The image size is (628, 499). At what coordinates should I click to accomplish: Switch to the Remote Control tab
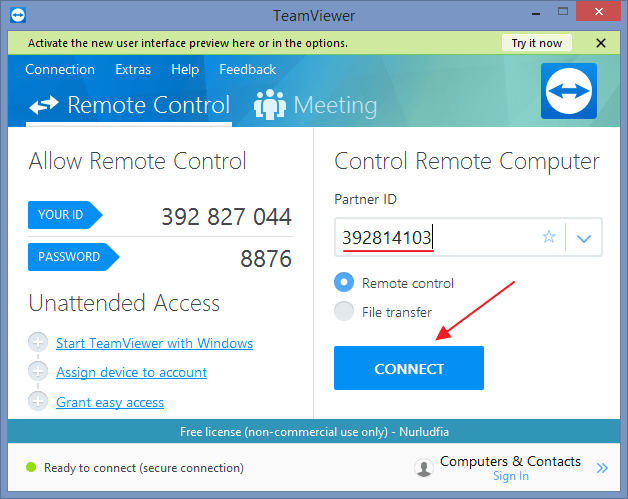coord(129,105)
